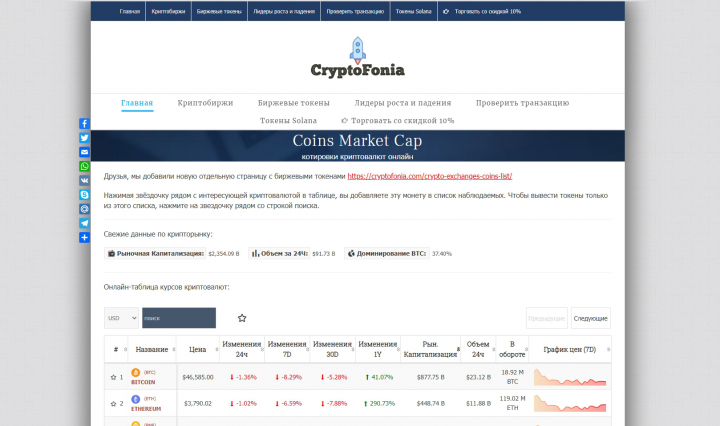Image resolution: width=720 pixels, height=426 pixels.
Task: Click the CryptoFonia site title
Action: click(358, 70)
